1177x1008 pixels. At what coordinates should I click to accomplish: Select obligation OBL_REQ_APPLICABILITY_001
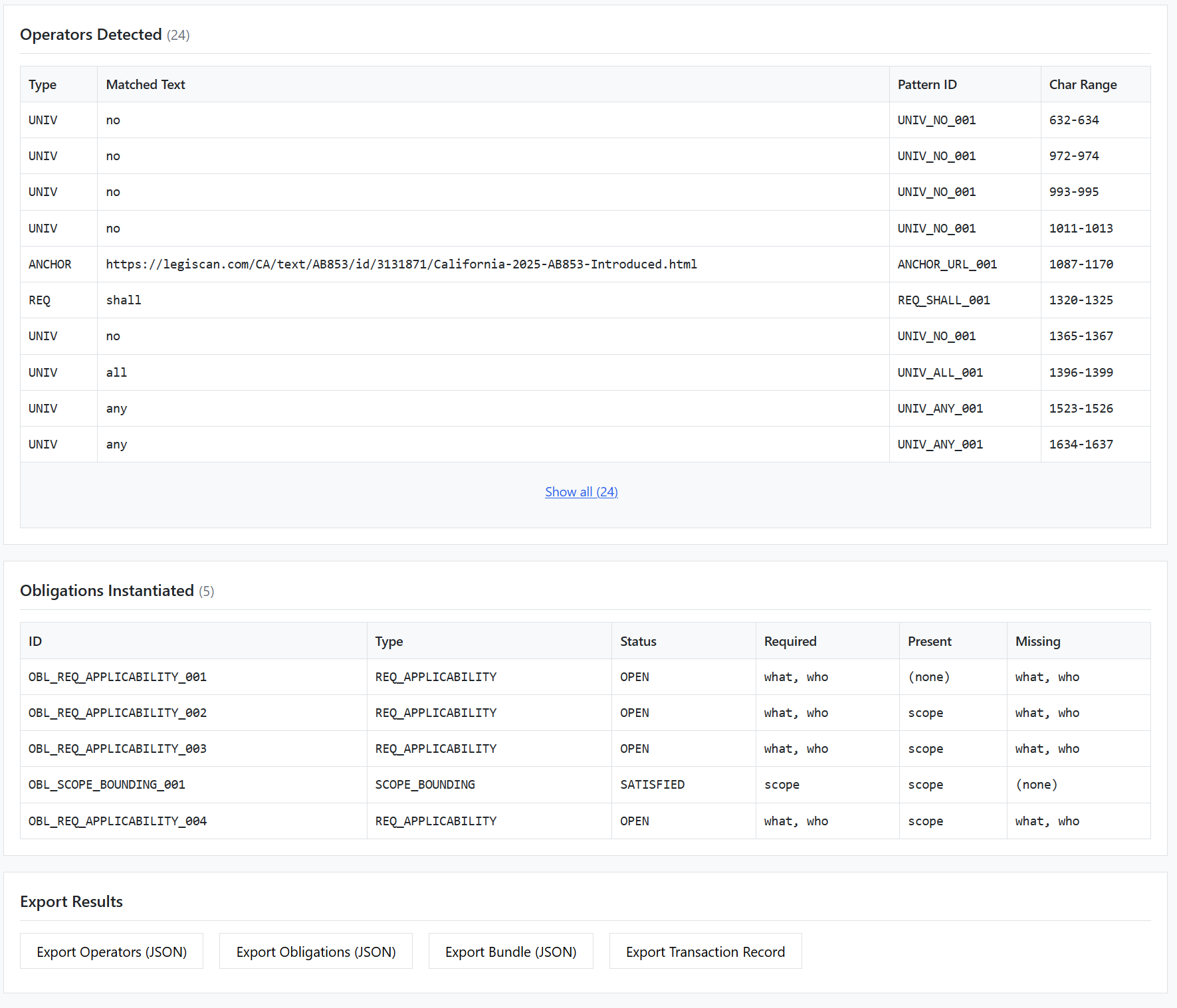118,676
